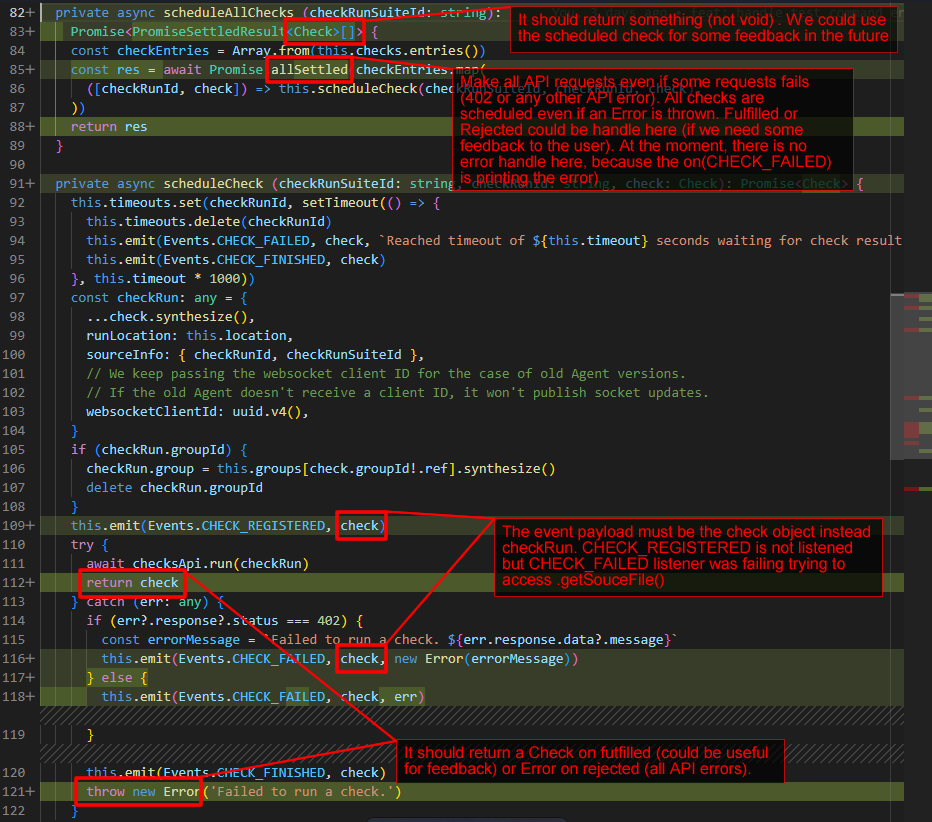
Task: Click the 'const res' declaration on line 85
Action: tap(105, 70)
